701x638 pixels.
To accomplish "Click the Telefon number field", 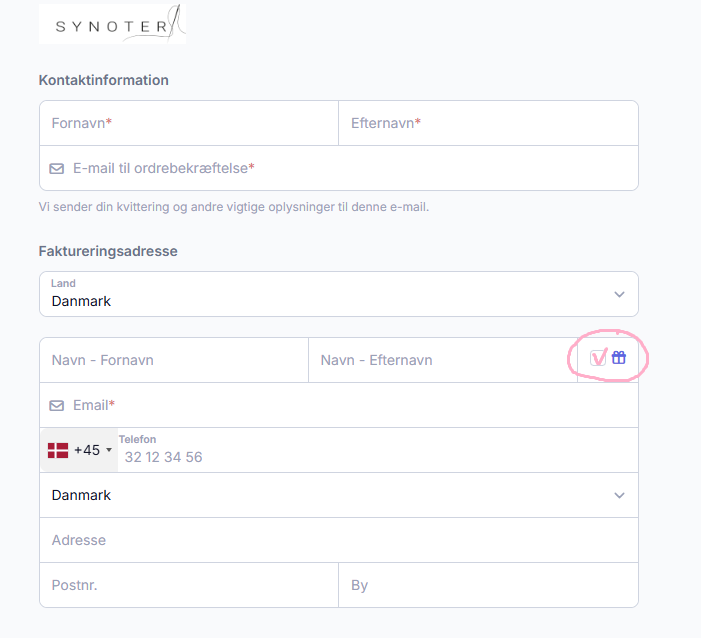I will (x=375, y=456).
